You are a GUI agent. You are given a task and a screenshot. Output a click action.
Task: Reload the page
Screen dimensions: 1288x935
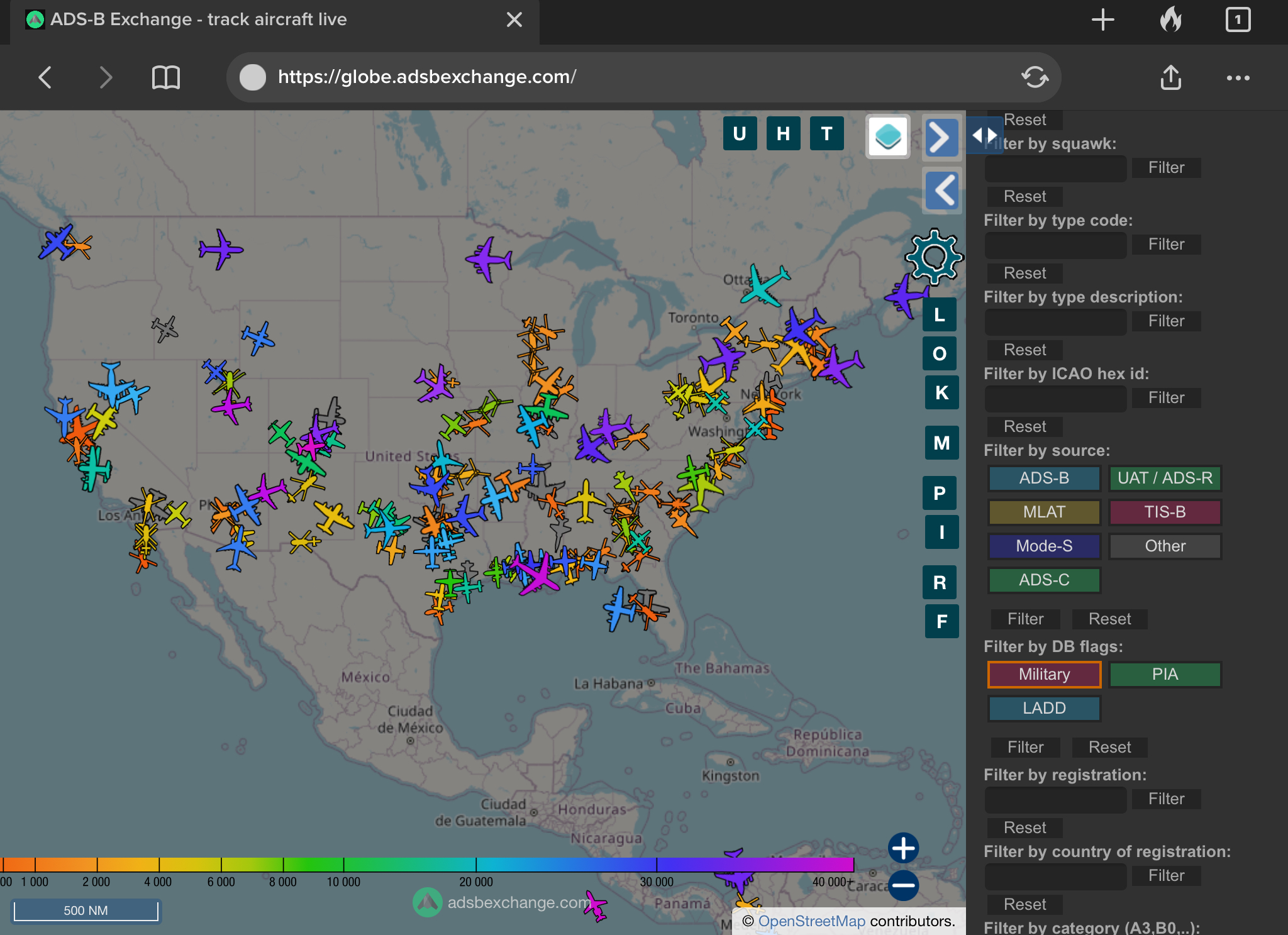1035,77
